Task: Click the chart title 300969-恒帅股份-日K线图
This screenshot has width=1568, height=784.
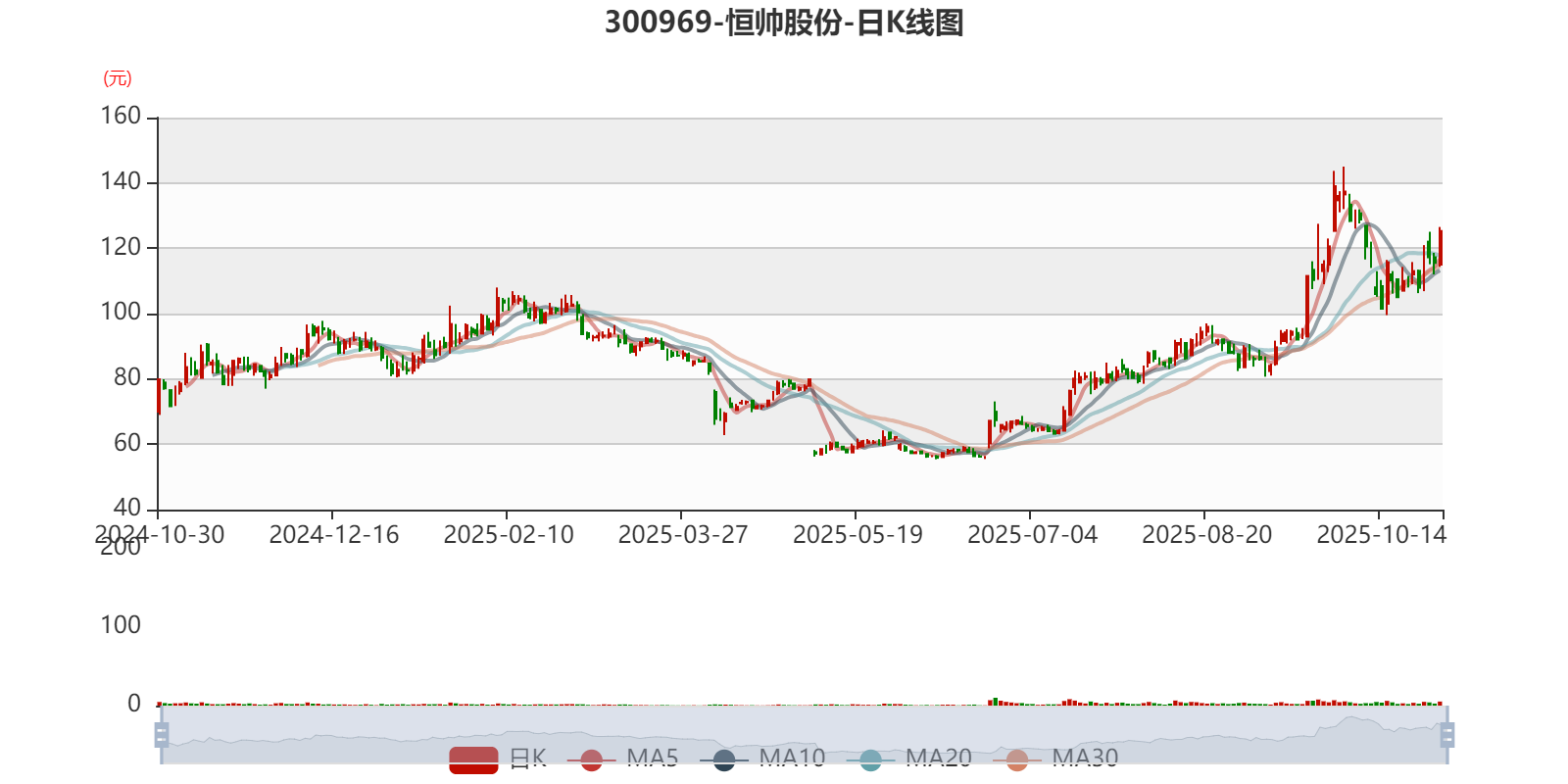Action: [784, 22]
